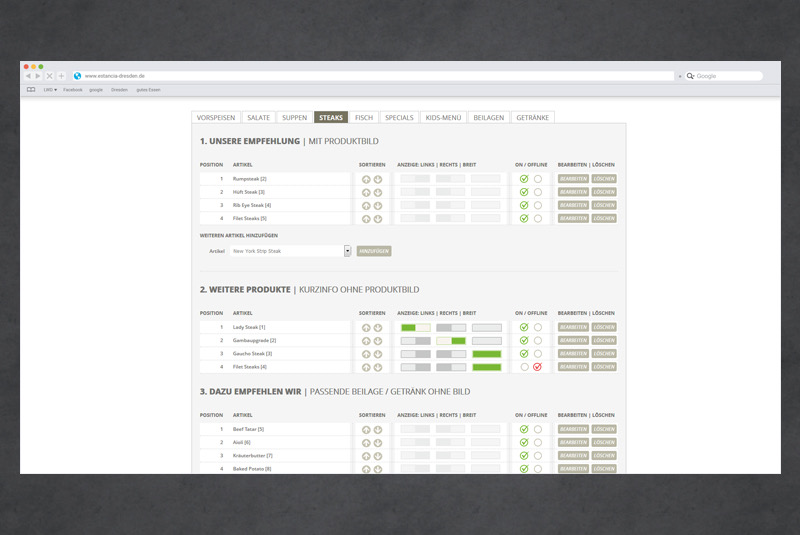Screen dimensions: 800x535
Task: Move Rumpsteak down with sort arrow
Action: pos(378,180)
